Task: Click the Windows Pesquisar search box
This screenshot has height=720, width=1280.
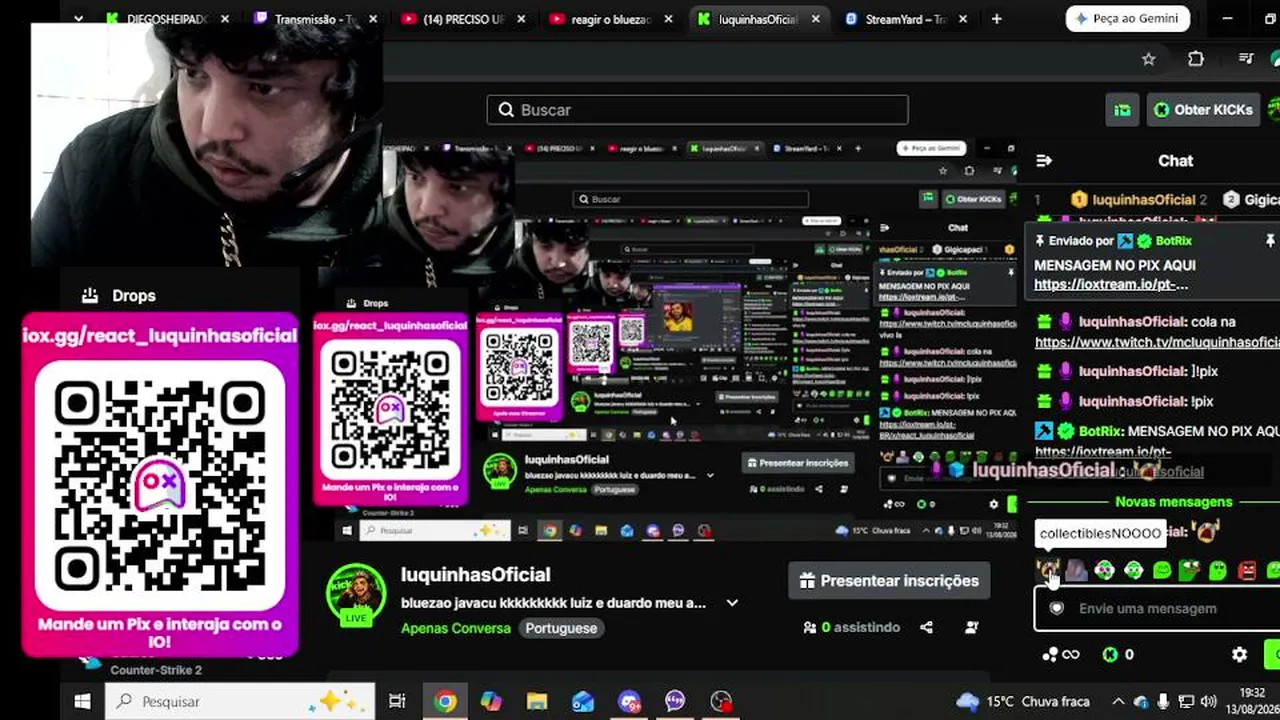Action: point(239,702)
